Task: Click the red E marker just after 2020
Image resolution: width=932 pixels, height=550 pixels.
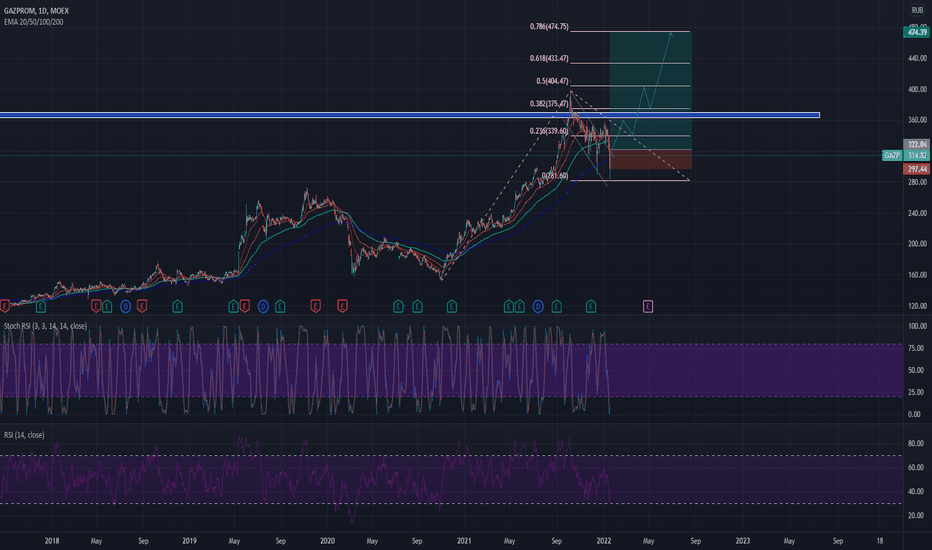Action: click(342, 306)
